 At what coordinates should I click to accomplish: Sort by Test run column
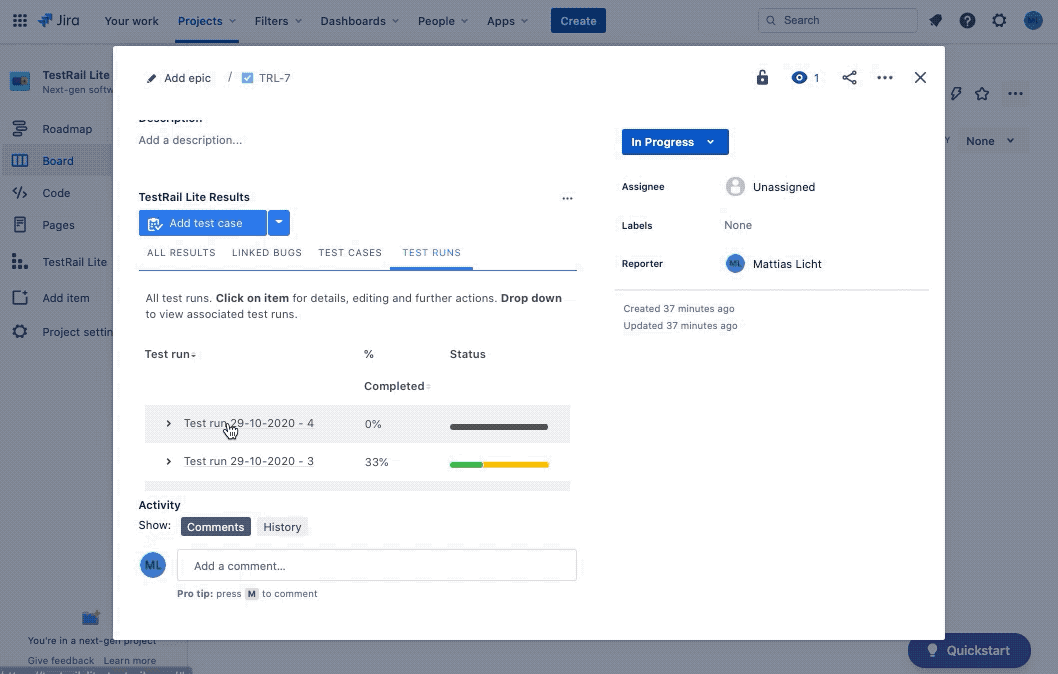169,354
